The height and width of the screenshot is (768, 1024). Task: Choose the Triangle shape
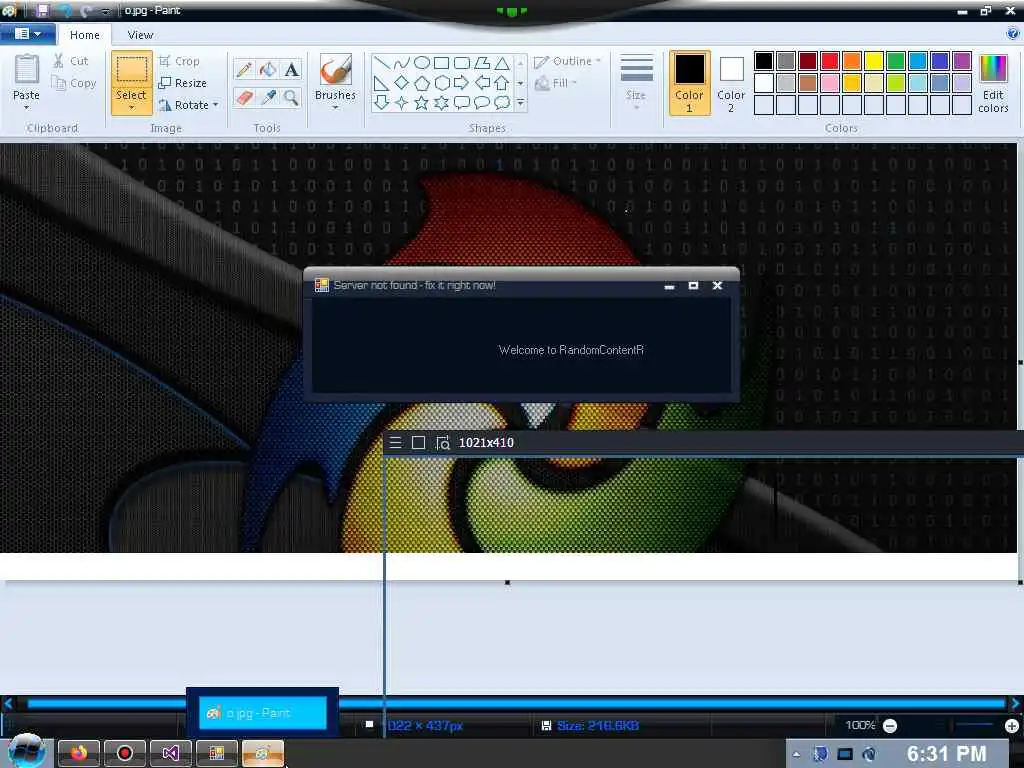click(x=502, y=63)
